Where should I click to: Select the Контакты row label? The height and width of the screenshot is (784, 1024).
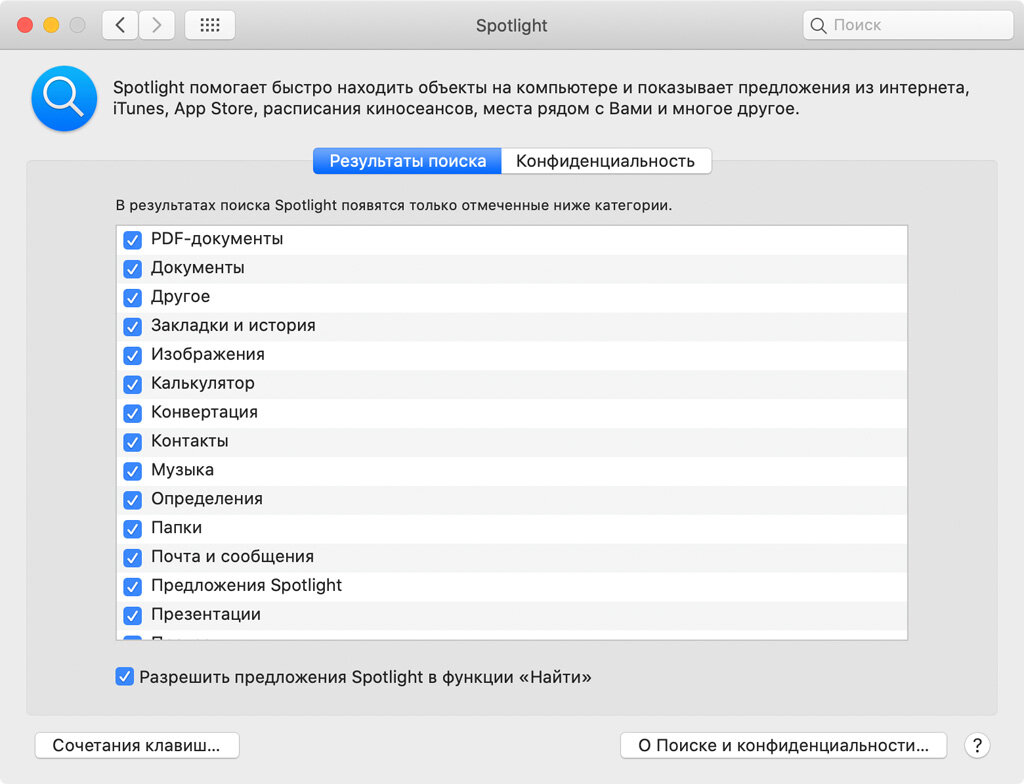(x=189, y=441)
